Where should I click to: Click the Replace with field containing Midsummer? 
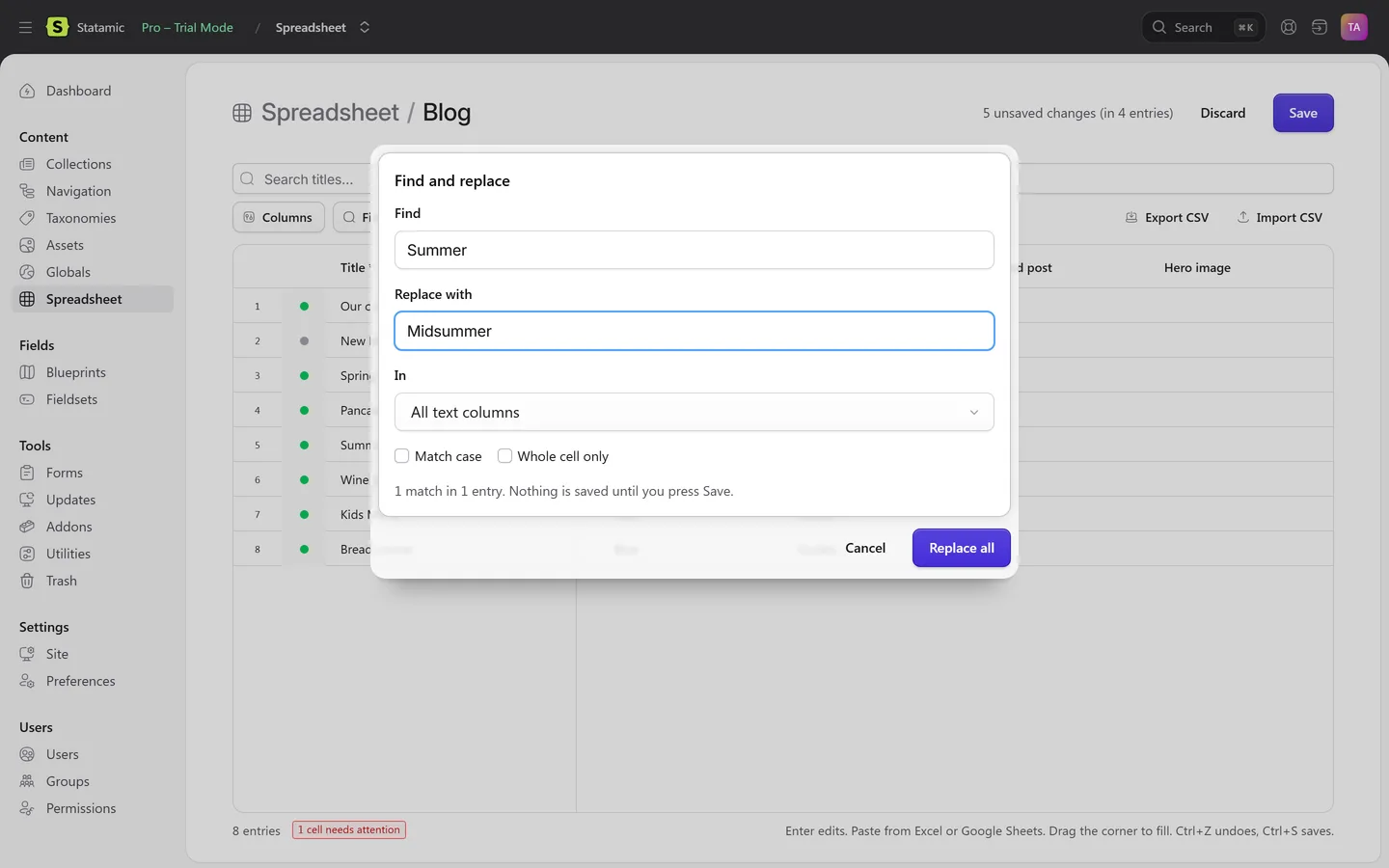(x=694, y=331)
